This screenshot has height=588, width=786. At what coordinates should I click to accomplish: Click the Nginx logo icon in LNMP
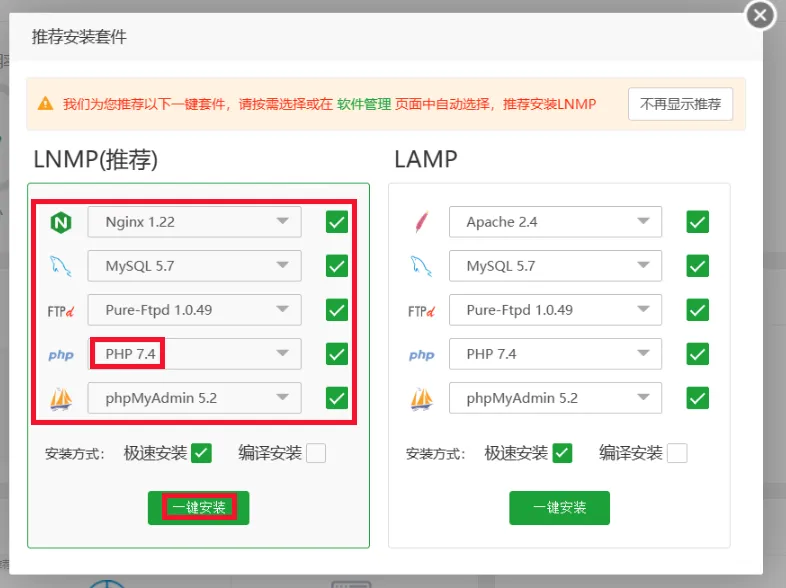coord(61,222)
